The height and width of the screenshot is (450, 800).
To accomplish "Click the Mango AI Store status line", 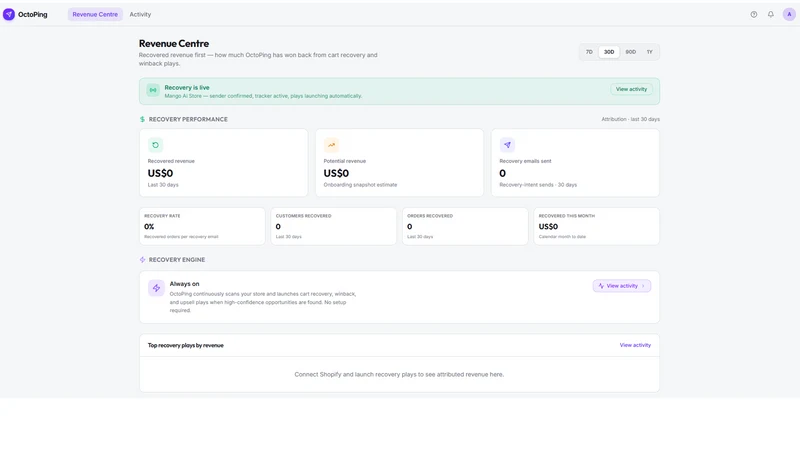I will click(x=263, y=96).
